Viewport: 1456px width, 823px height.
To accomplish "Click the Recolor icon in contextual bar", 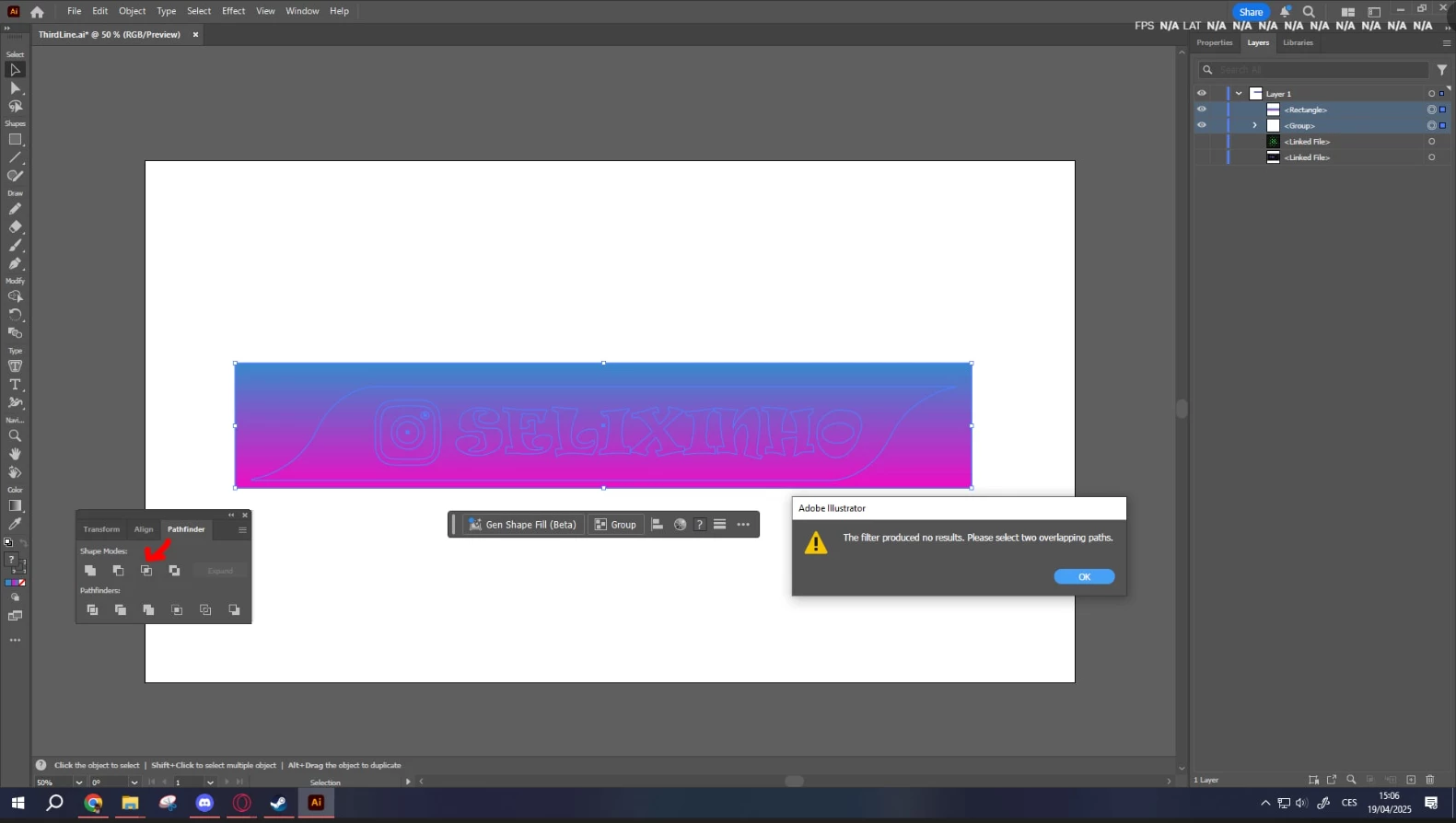I will (x=680, y=525).
